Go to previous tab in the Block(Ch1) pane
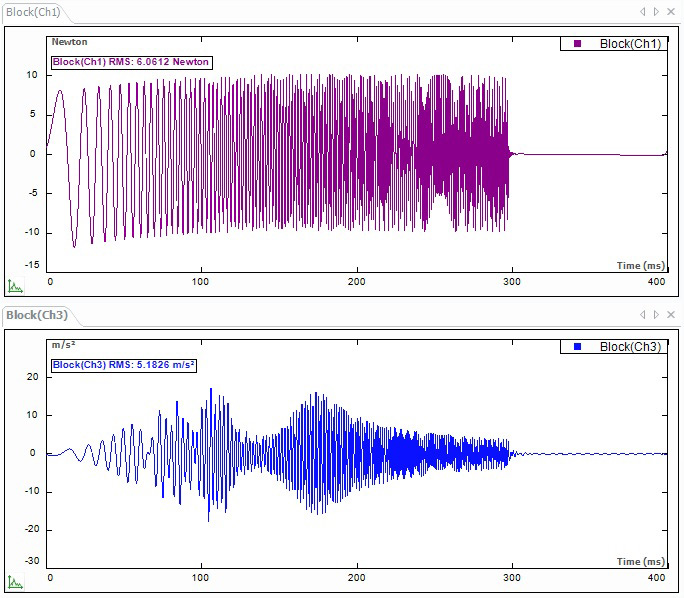The image size is (684, 598). [x=643, y=12]
